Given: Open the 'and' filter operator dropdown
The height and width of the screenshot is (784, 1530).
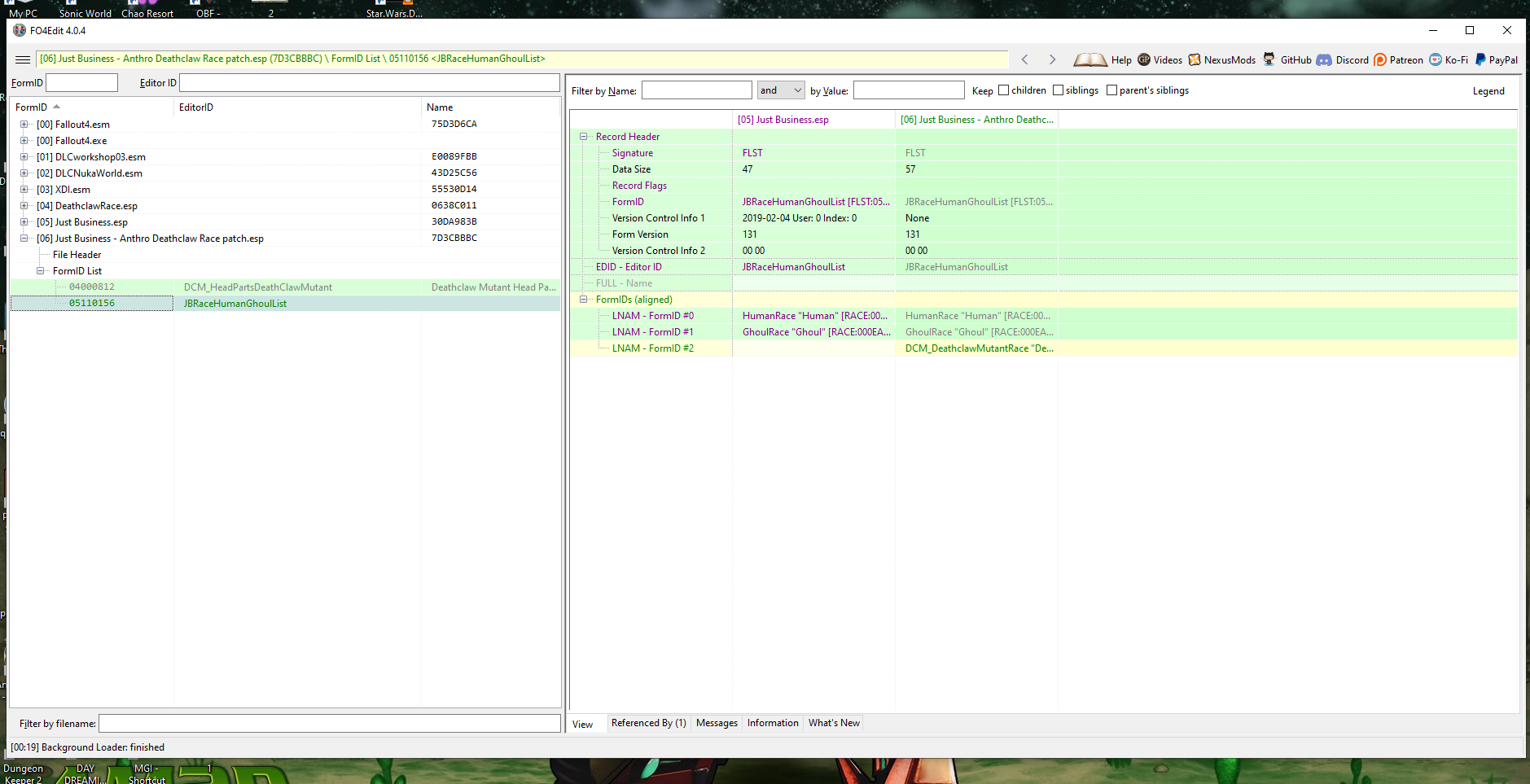Looking at the screenshot, I should click(x=781, y=90).
